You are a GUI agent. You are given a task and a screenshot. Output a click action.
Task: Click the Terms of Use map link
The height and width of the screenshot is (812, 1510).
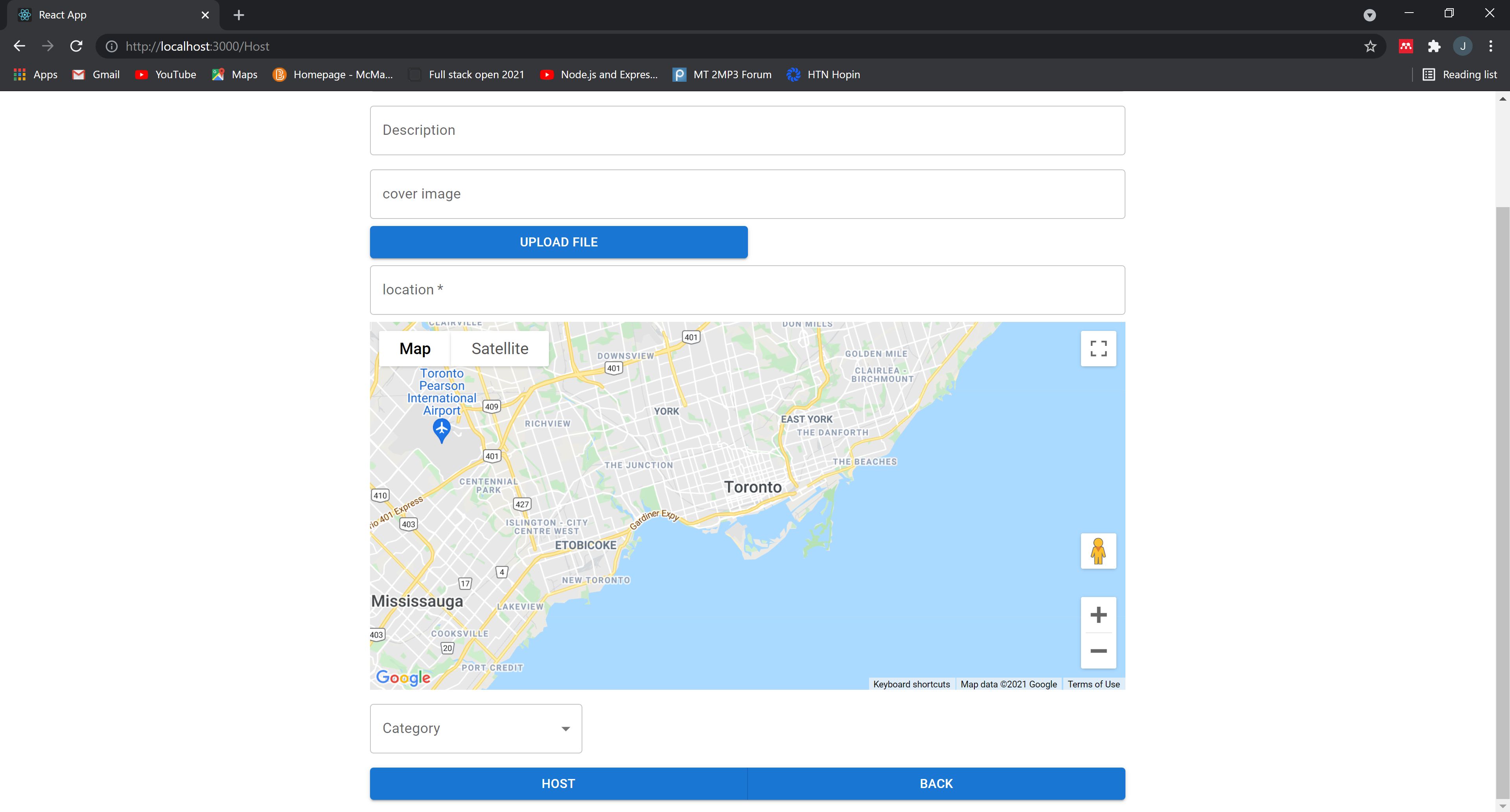tap(1093, 684)
